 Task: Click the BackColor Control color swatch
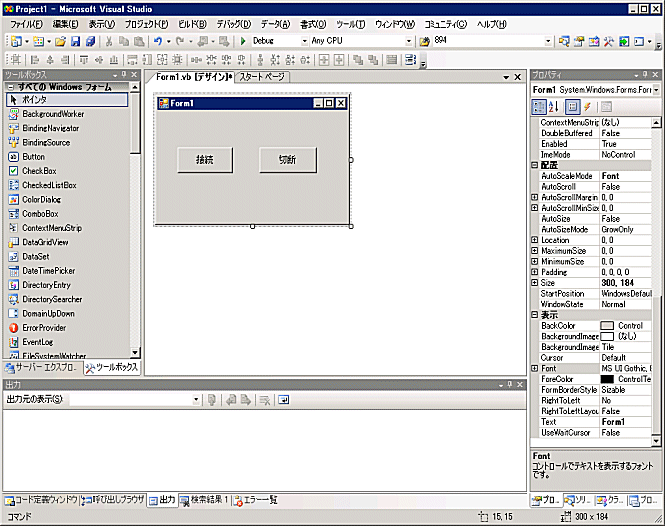coord(607,326)
